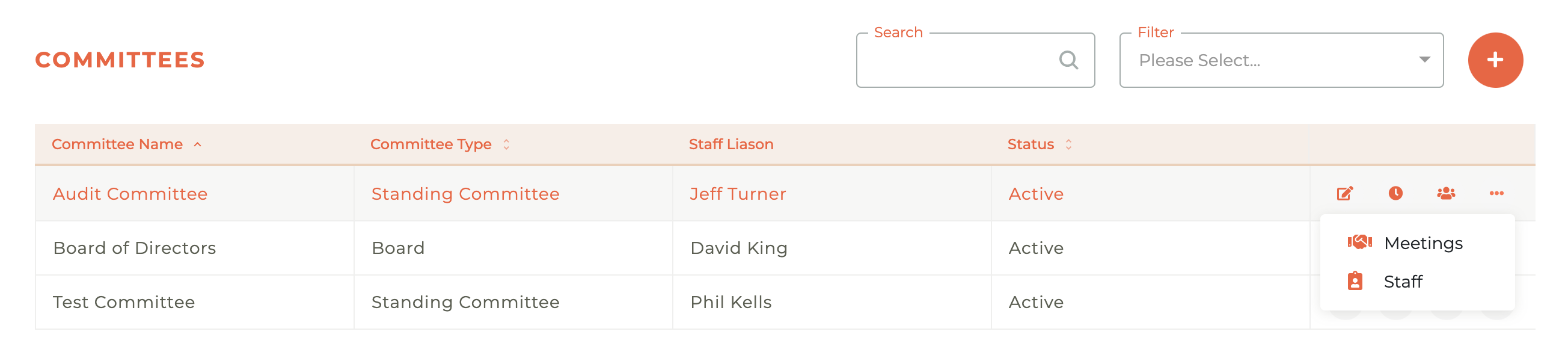The width and height of the screenshot is (1568, 355).
Task: Click the Staff Liason column header
Action: click(x=730, y=144)
